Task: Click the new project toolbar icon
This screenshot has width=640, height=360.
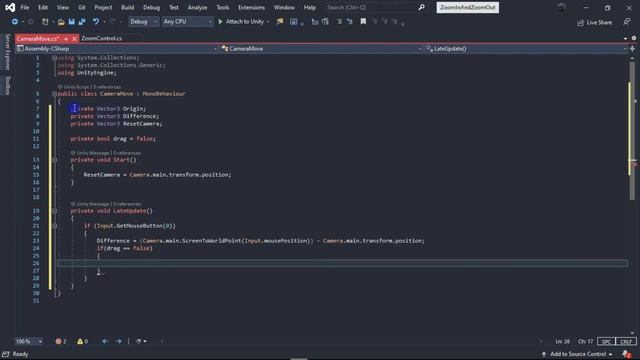Action: click(x=45, y=21)
